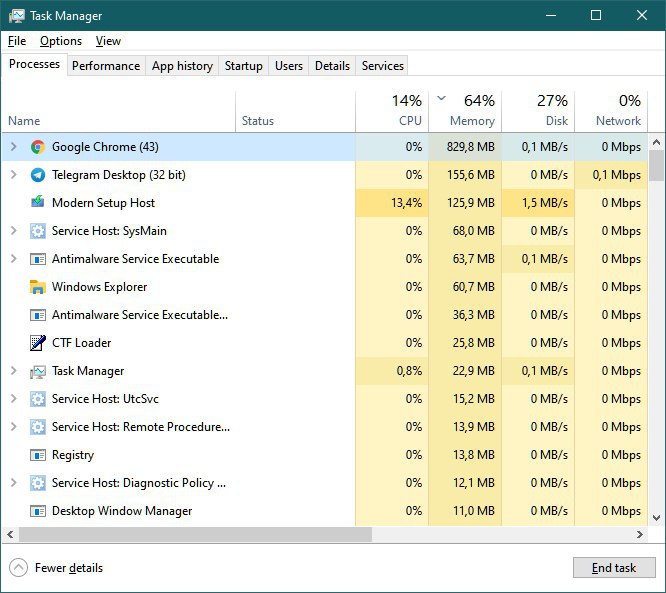
Task: Click the Modern Setup Host icon
Action: (x=38, y=202)
